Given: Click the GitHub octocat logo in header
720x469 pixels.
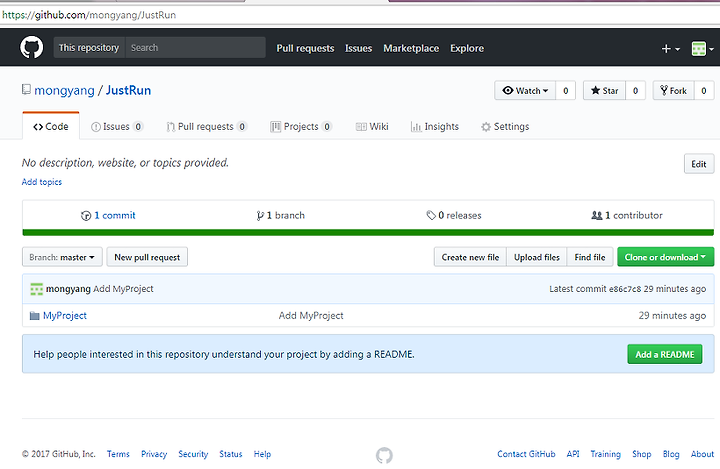Looking at the screenshot, I should (x=32, y=47).
